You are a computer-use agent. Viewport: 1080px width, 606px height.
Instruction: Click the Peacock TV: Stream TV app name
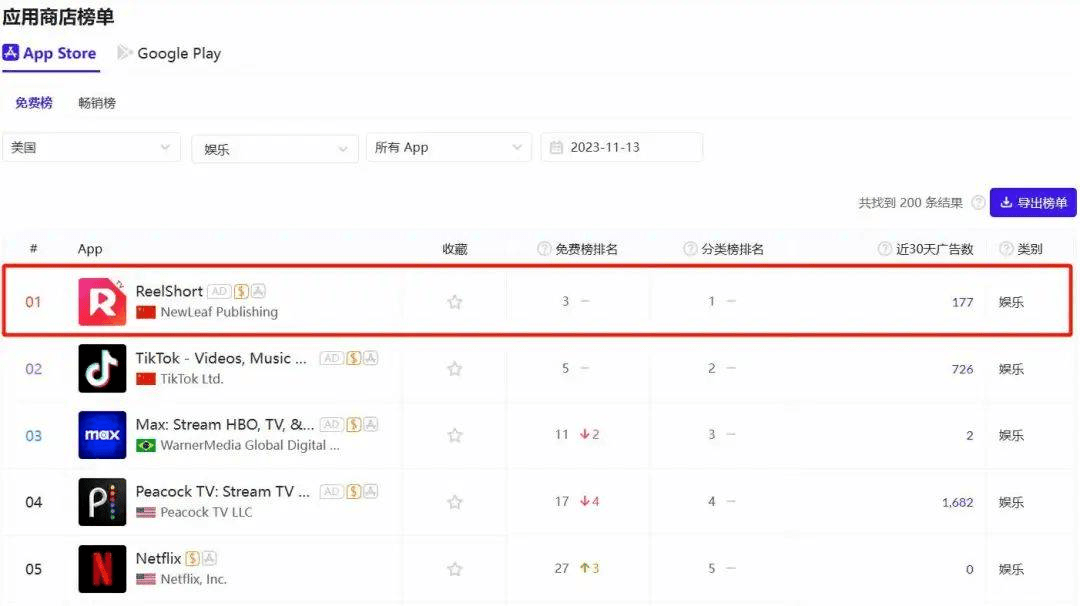click(222, 491)
